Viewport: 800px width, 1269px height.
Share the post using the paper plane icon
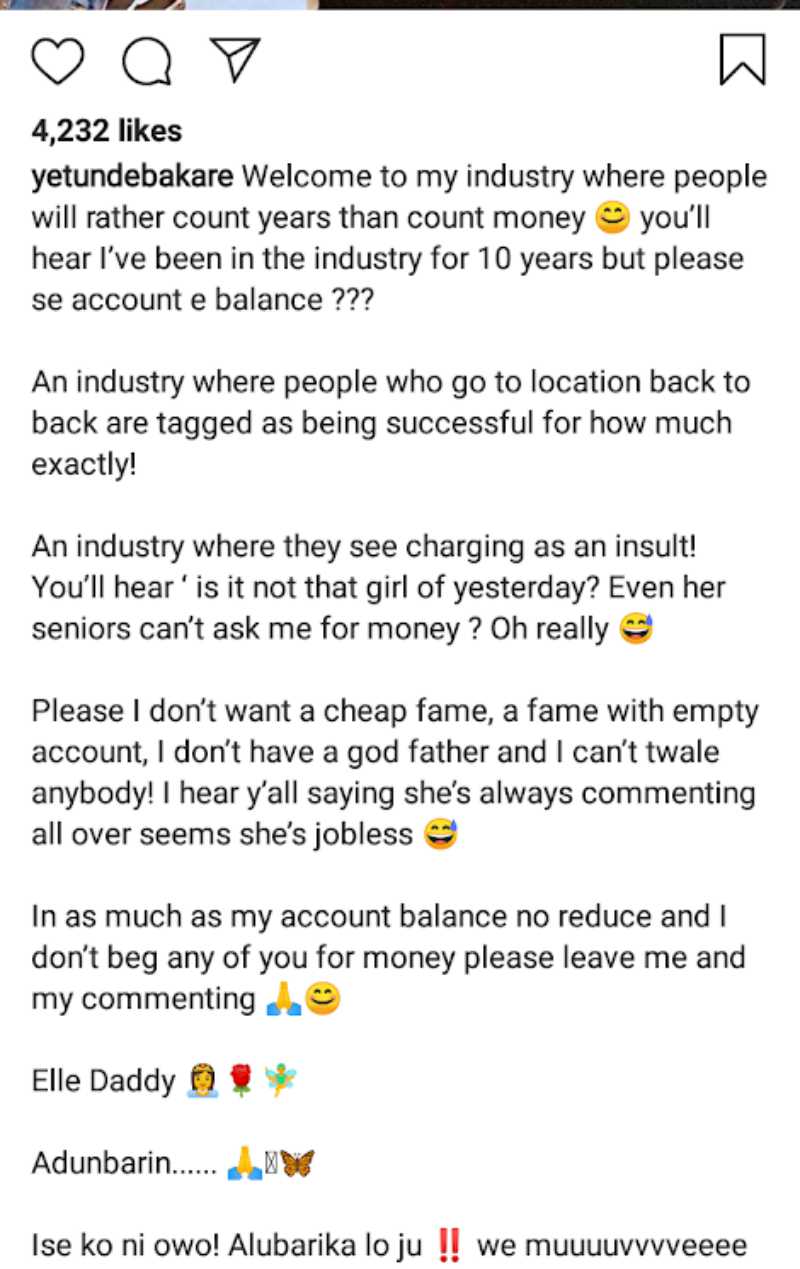click(235, 60)
